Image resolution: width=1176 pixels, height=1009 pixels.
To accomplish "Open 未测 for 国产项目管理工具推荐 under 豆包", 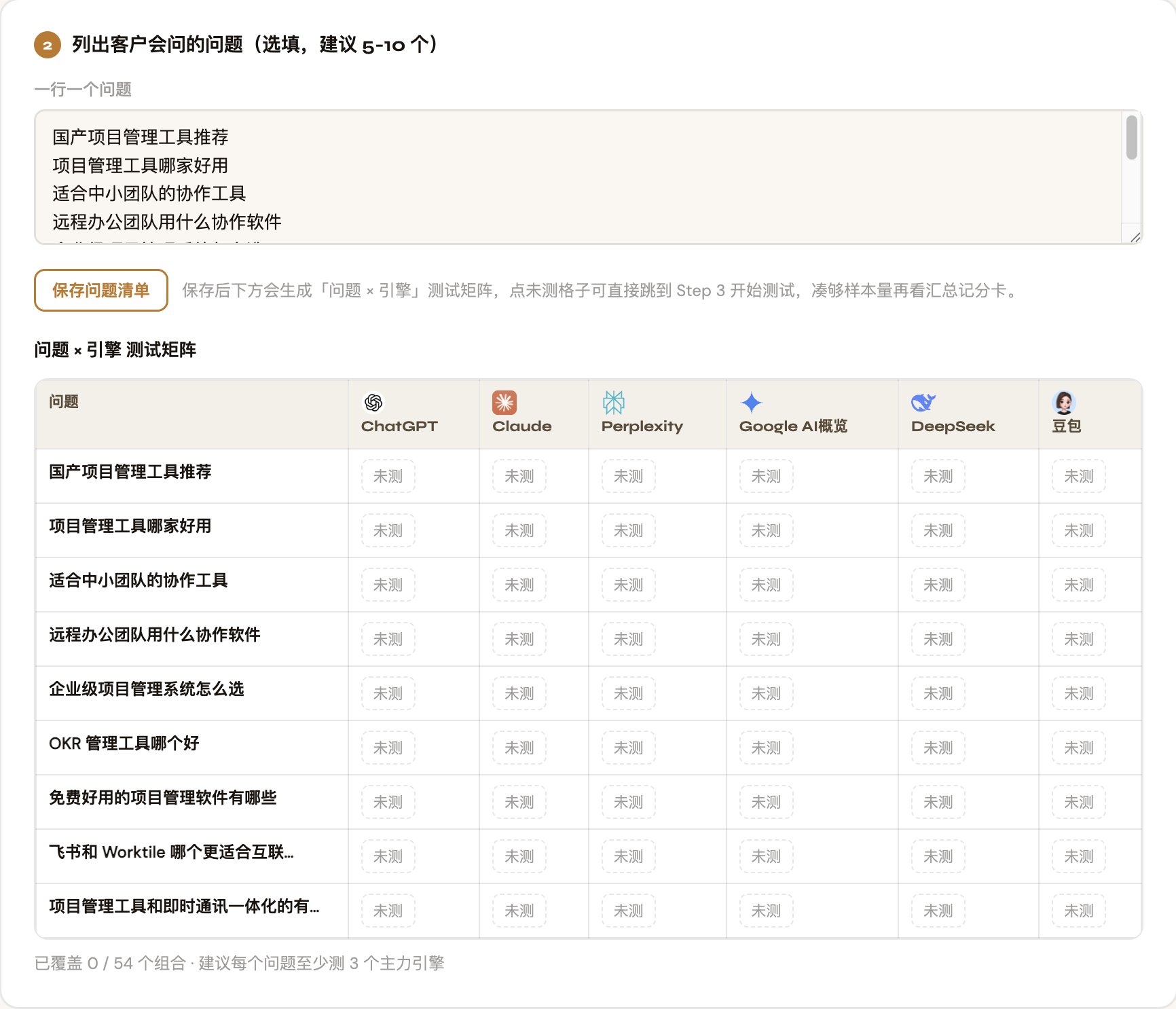I will click(x=1079, y=476).
